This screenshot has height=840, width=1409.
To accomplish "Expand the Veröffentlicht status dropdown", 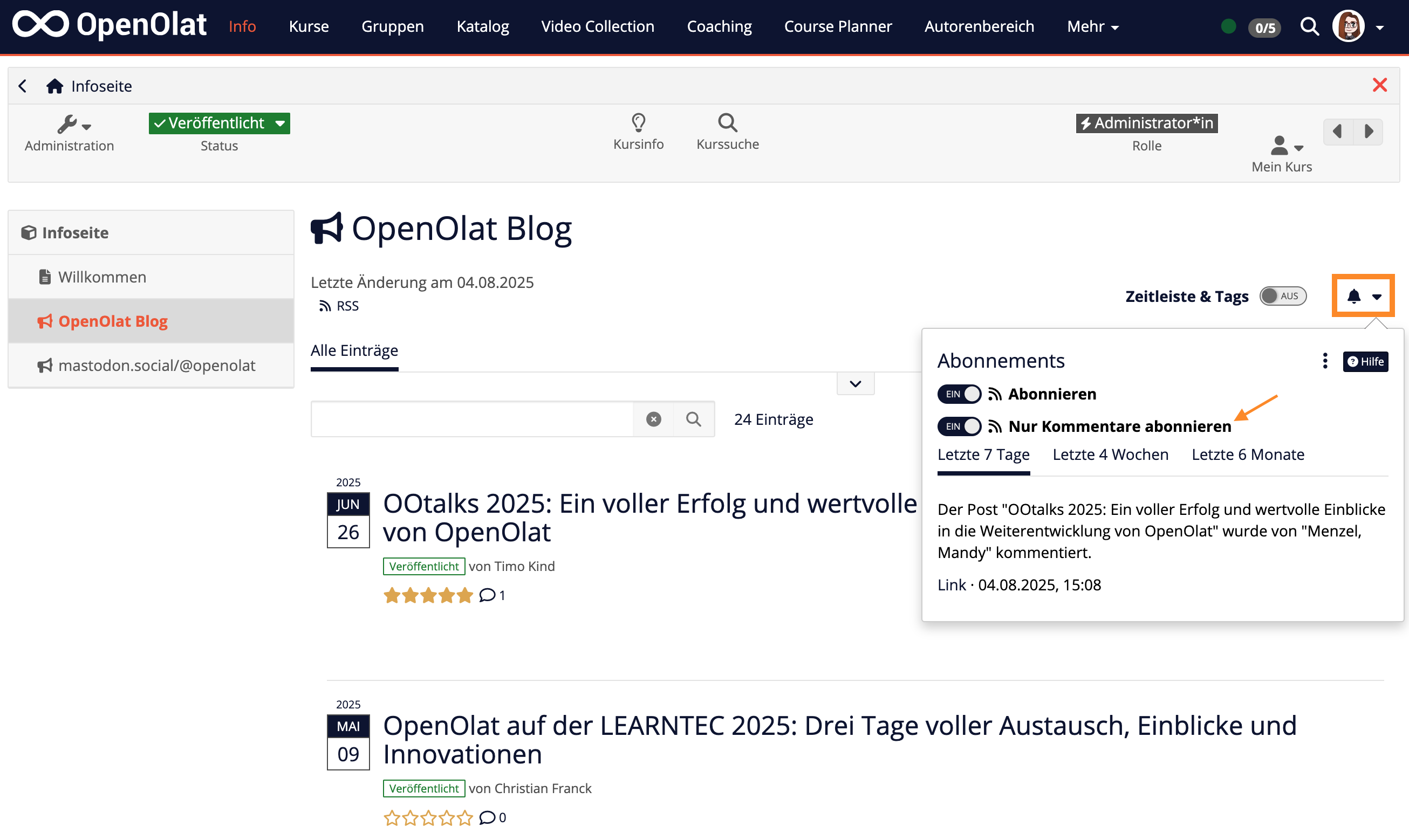I will coord(281,123).
